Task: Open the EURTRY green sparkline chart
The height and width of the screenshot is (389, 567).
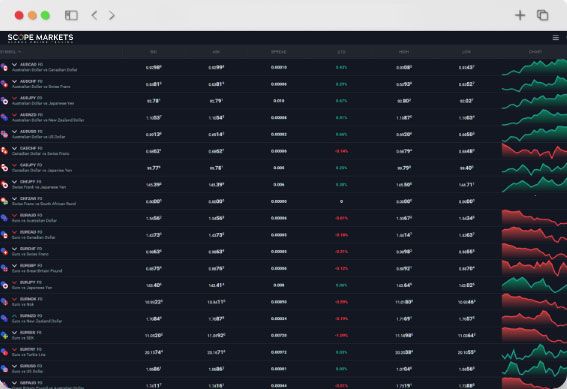Action: [x=534, y=352]
